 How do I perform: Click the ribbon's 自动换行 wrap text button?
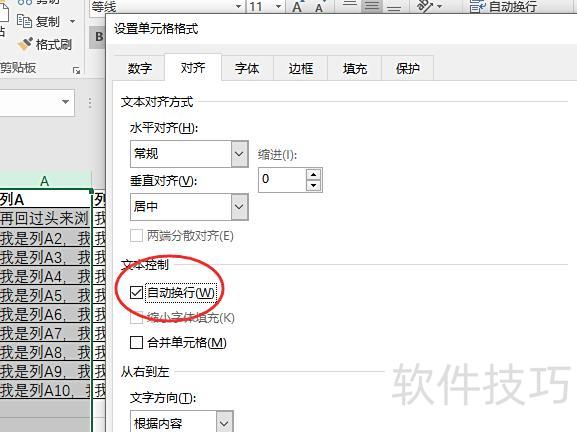503,6
